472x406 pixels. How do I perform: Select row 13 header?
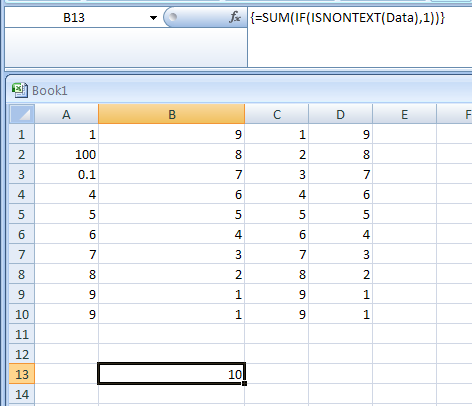22,374
